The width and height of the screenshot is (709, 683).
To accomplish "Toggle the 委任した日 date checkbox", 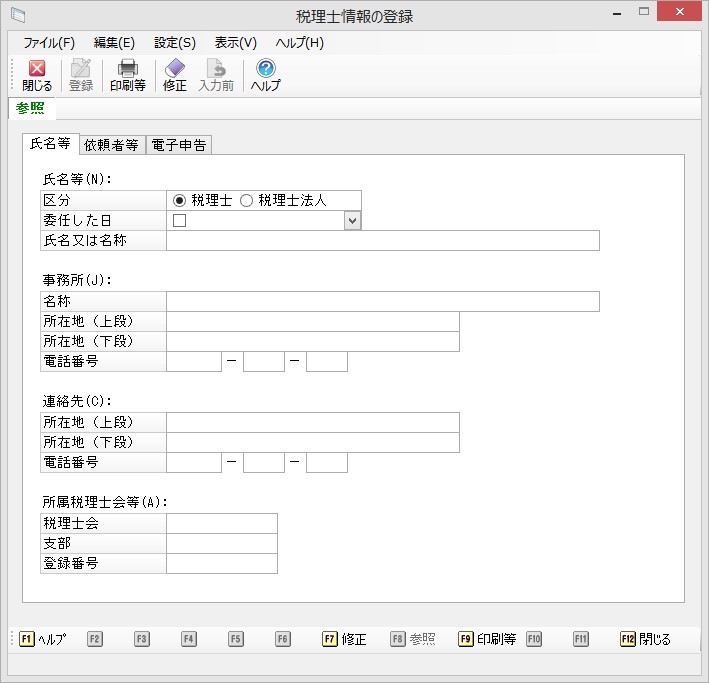I will (180, 220).
